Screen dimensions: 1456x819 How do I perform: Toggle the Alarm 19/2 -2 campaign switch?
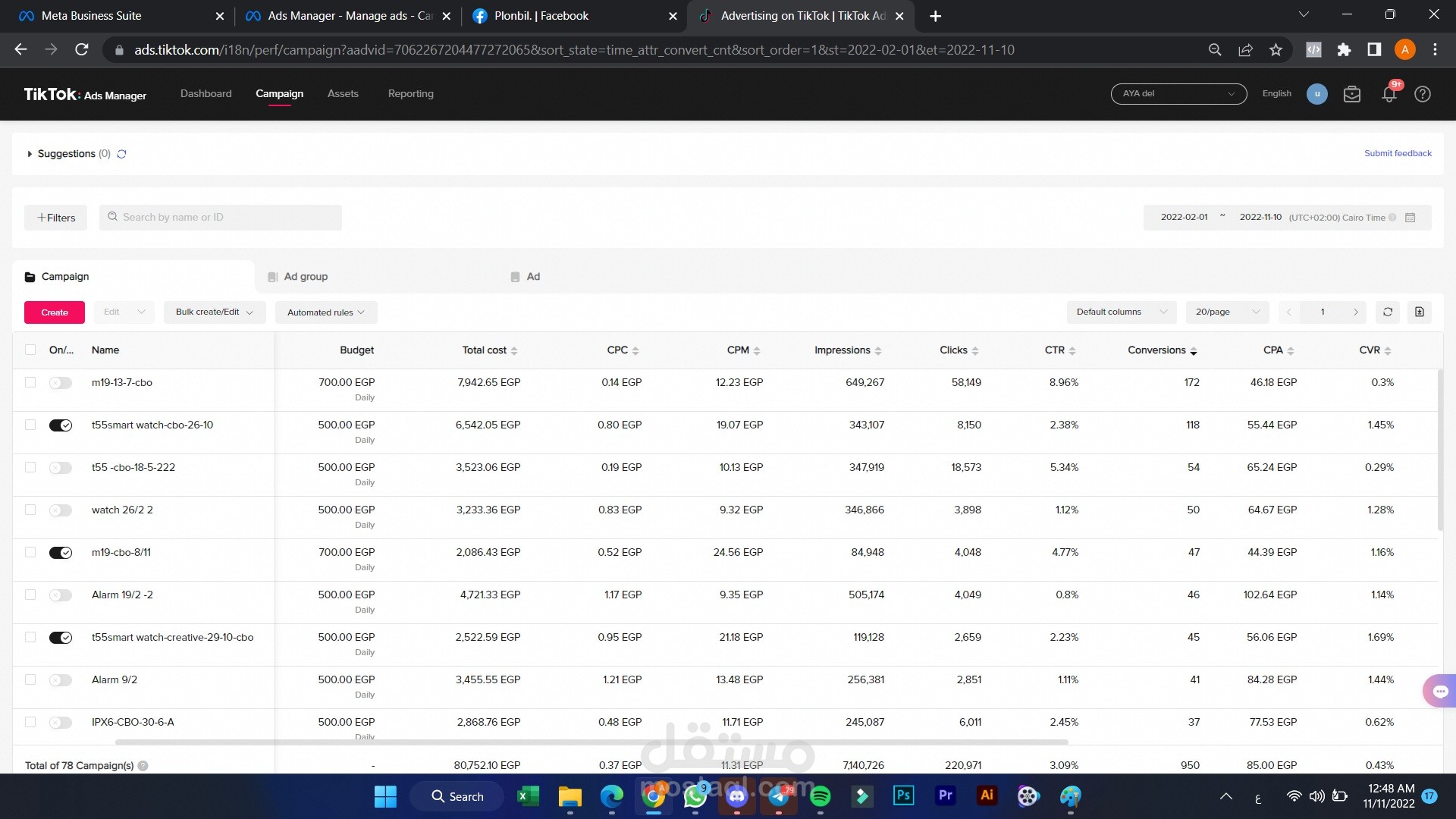[x=61, y=595]
